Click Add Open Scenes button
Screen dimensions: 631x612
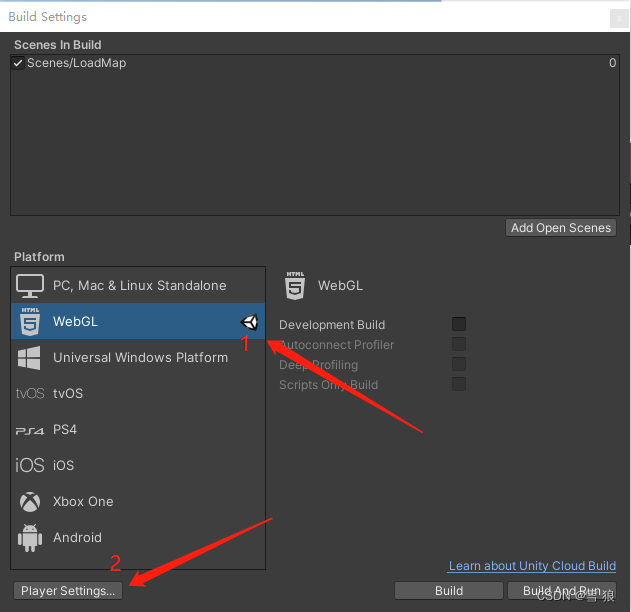[561, 228]
